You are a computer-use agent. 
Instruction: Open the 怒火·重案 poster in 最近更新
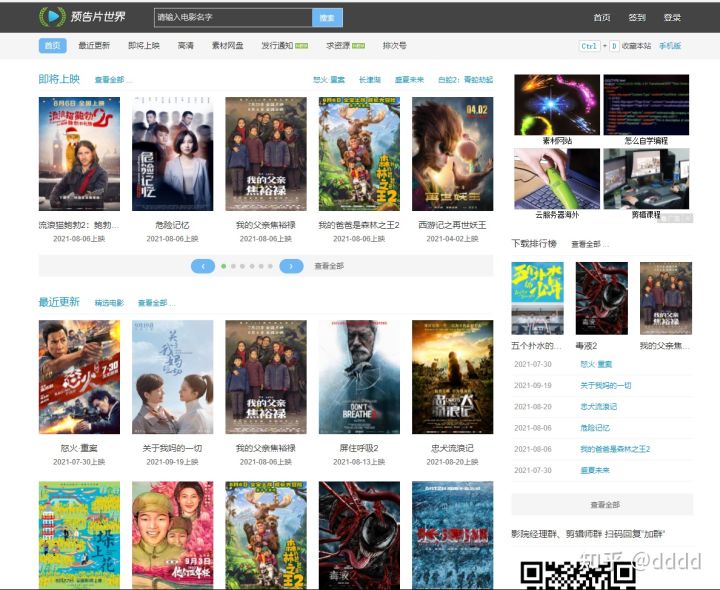[x=79, y=377]
